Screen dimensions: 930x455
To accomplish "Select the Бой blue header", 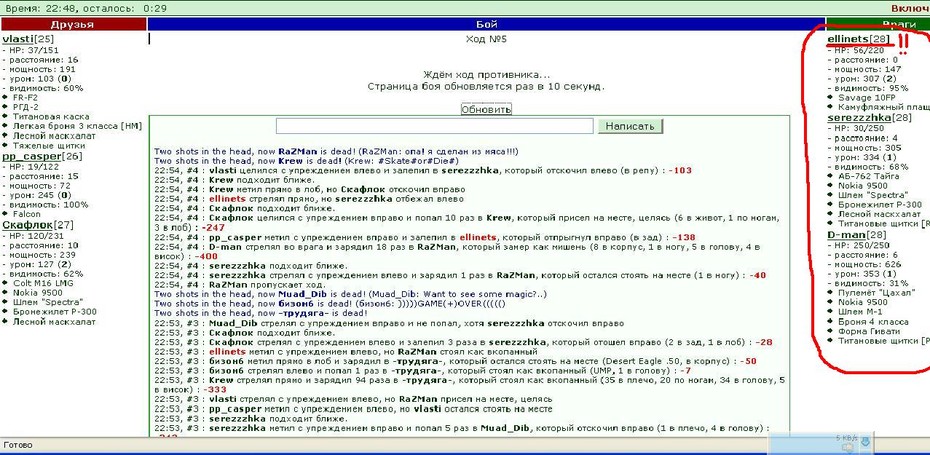I will [486, 24].
